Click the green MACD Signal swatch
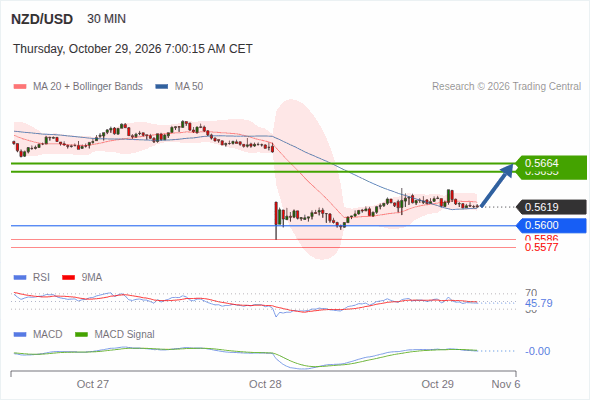590x400 pixels. [x=81, y=335]
